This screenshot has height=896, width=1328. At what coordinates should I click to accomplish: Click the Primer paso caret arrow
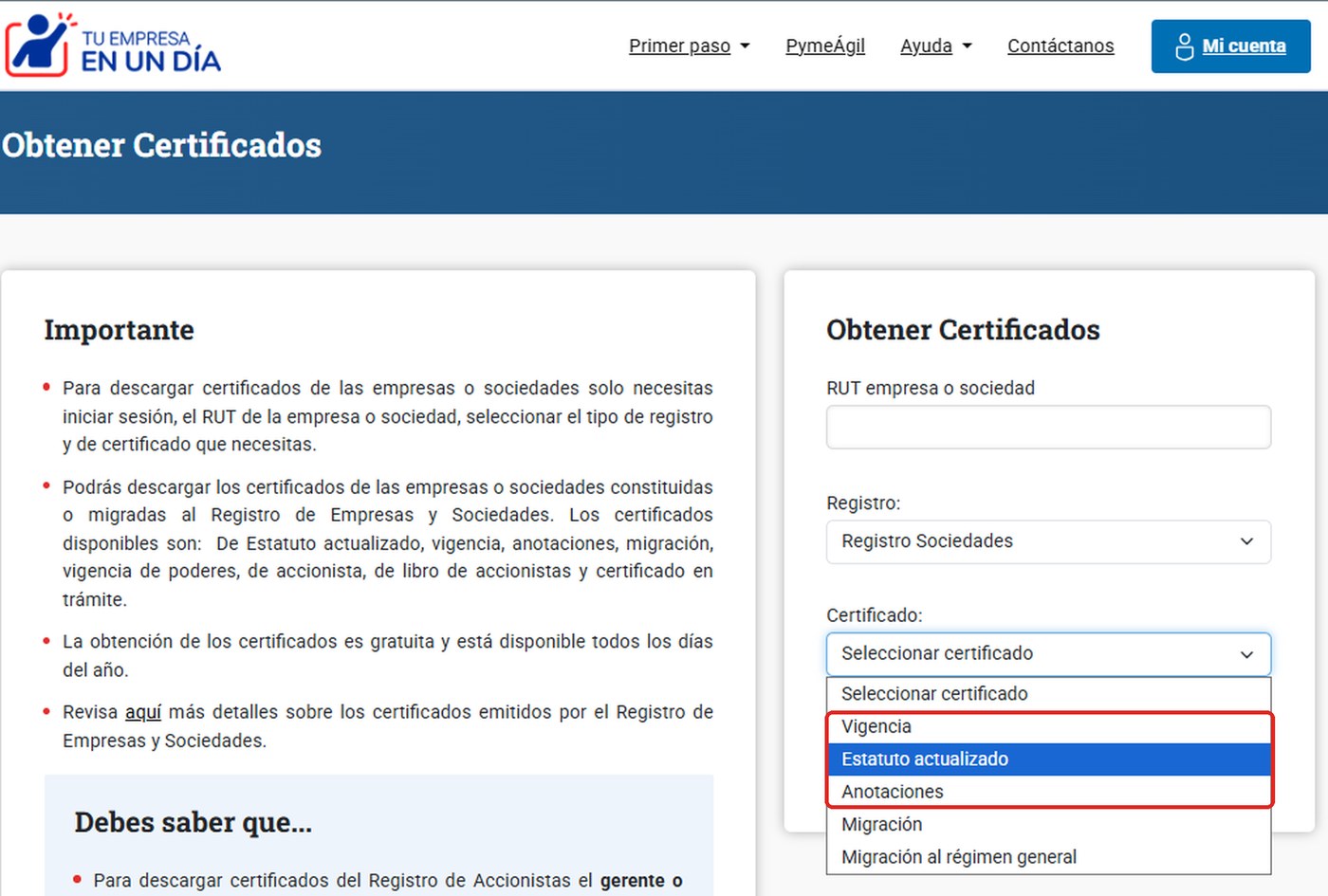[745, 46]
